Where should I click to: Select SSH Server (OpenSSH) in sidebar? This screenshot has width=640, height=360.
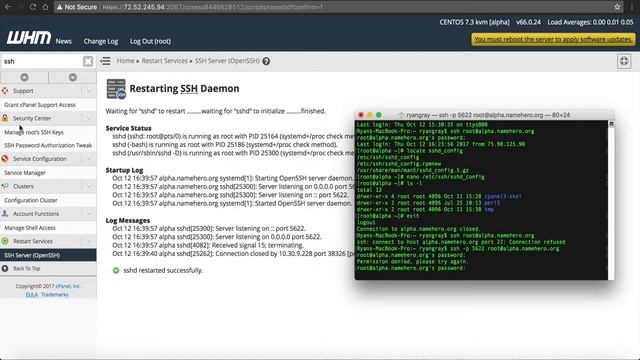(x=48, y=255)
